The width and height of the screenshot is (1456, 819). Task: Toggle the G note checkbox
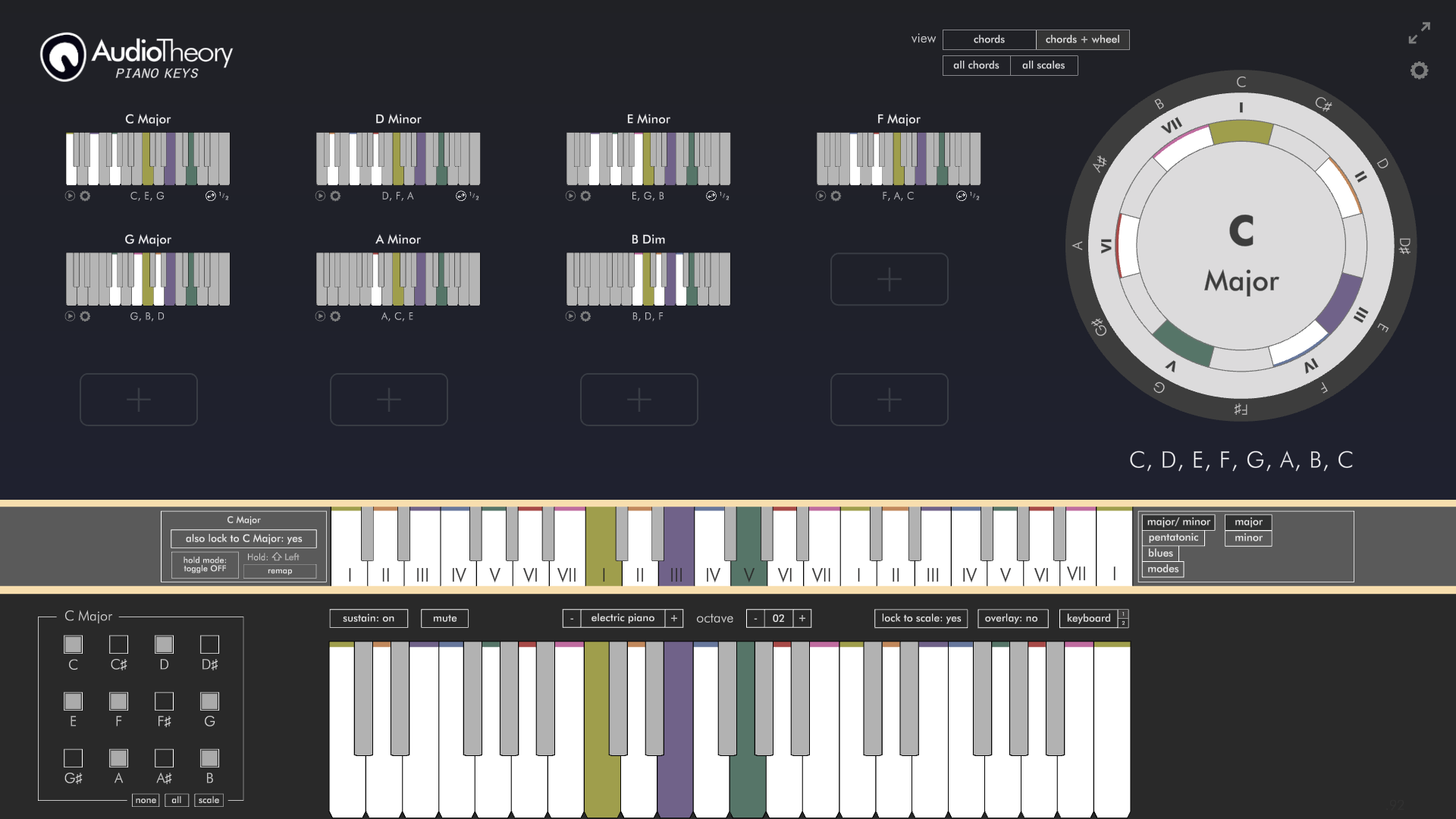point(209,701)
